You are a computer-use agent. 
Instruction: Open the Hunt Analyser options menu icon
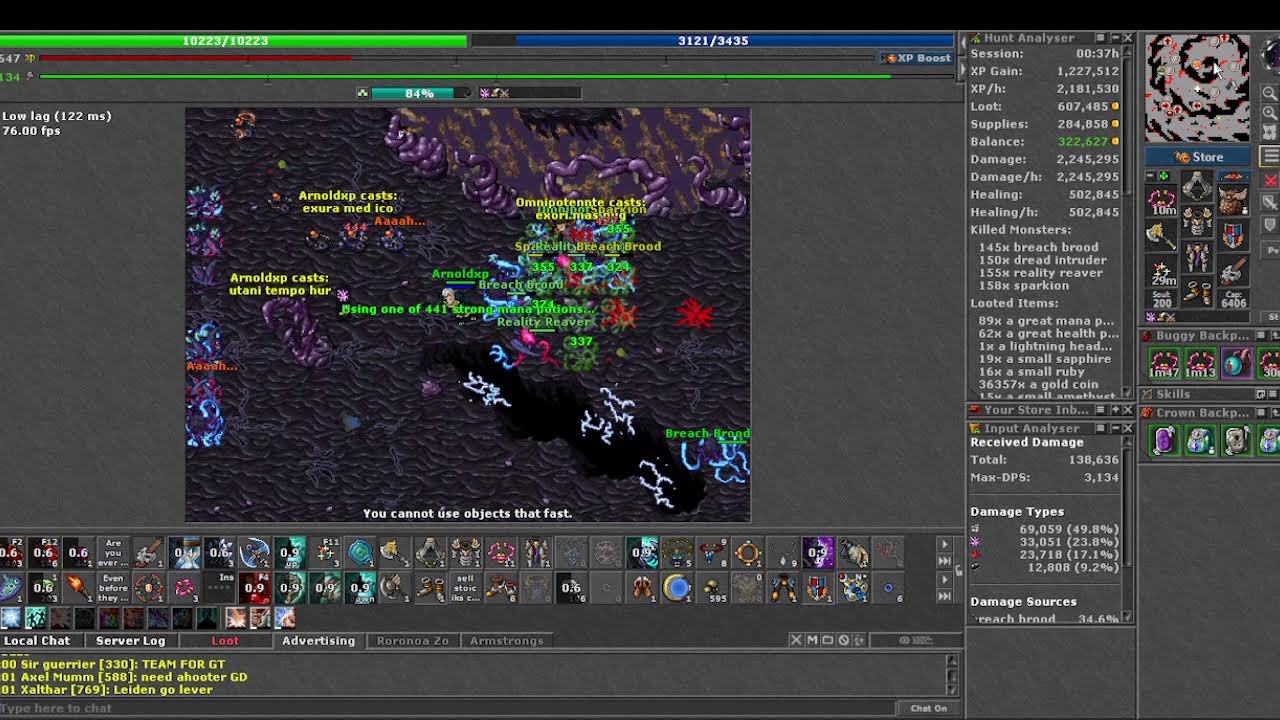pos(1100,38)
